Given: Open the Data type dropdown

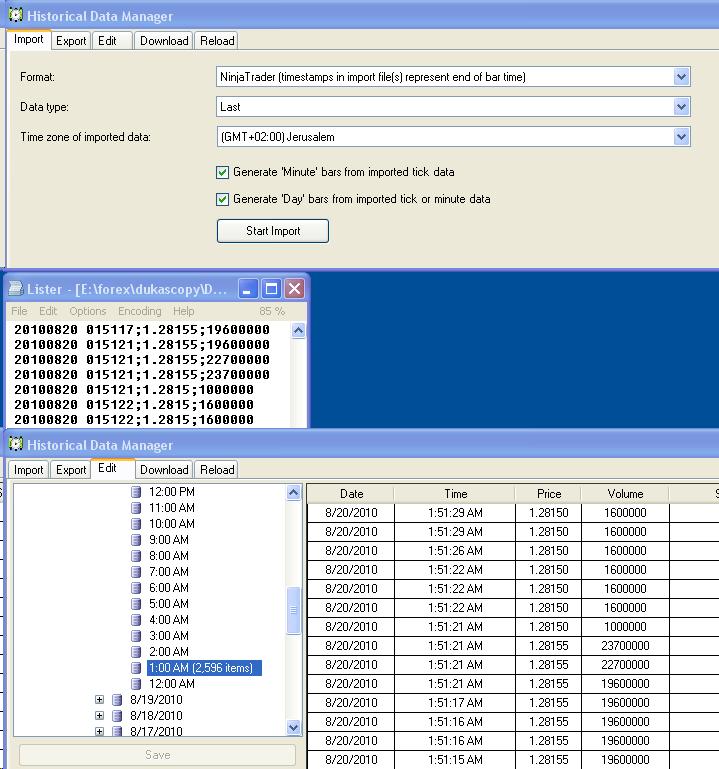Looking at the screenshot, I should tap(681, 107).
